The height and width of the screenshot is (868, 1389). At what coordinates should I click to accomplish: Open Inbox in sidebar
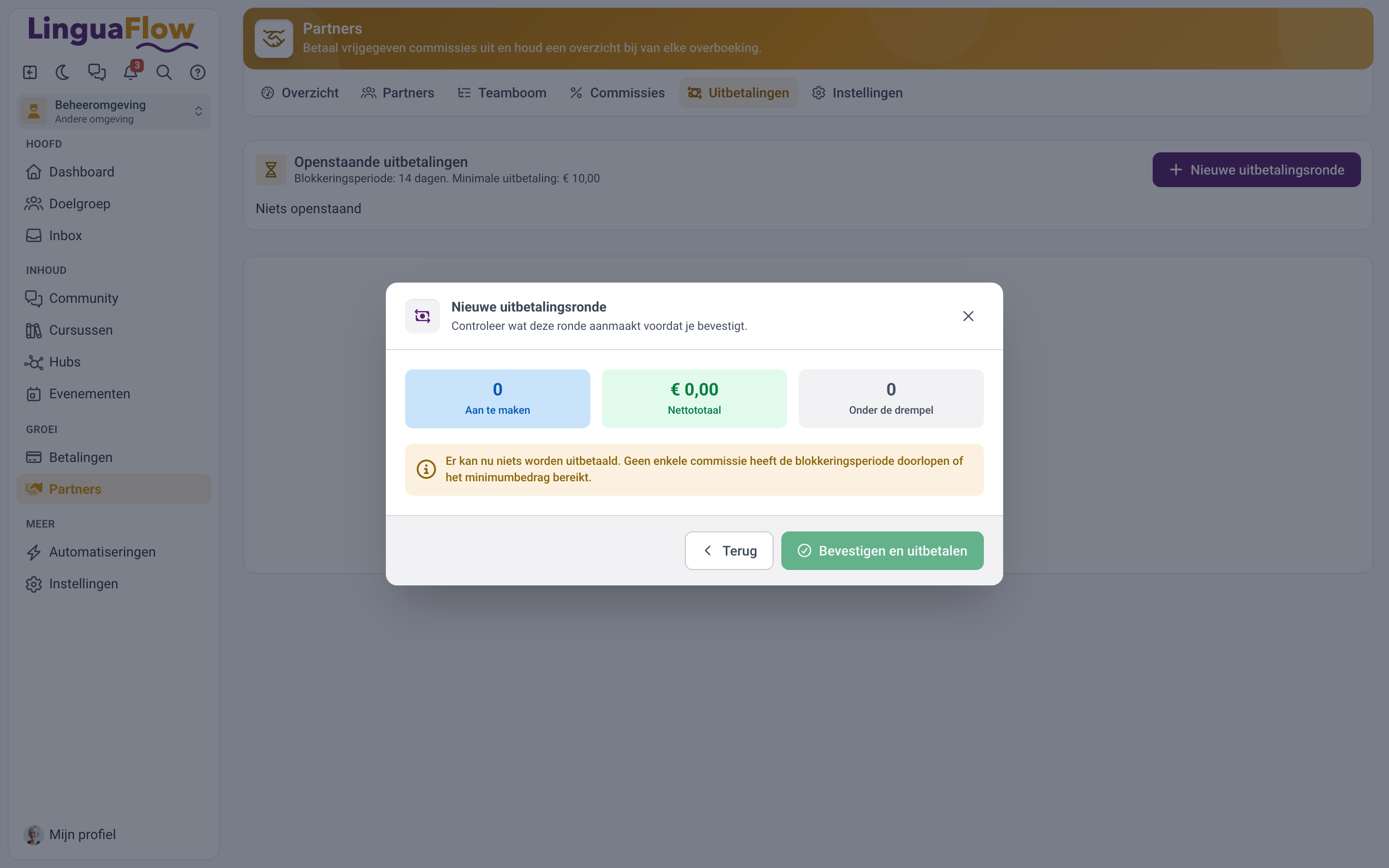click(114, 235)
